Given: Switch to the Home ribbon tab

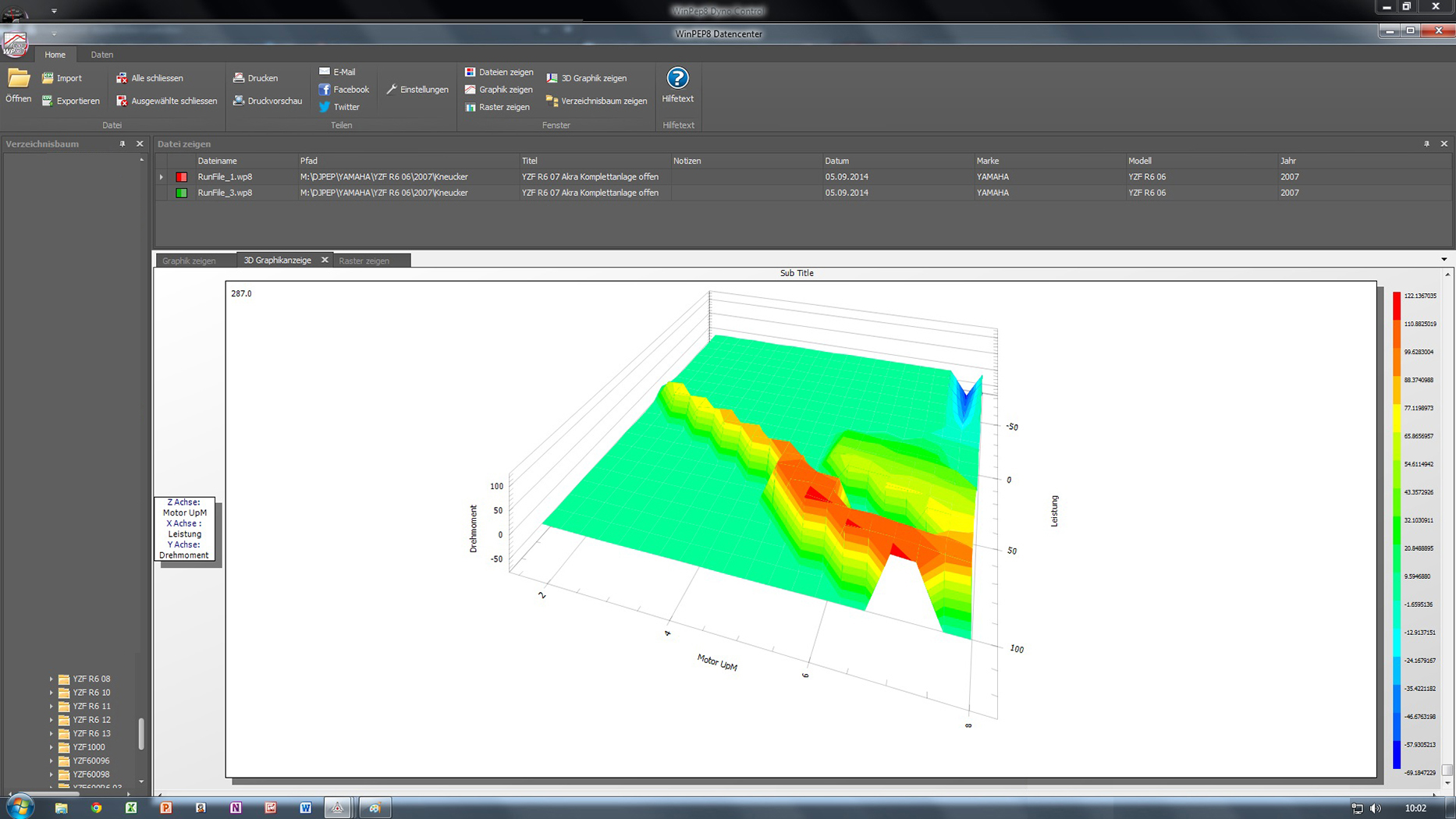Looking at the screenshot, I should click(x=55, y=55).
